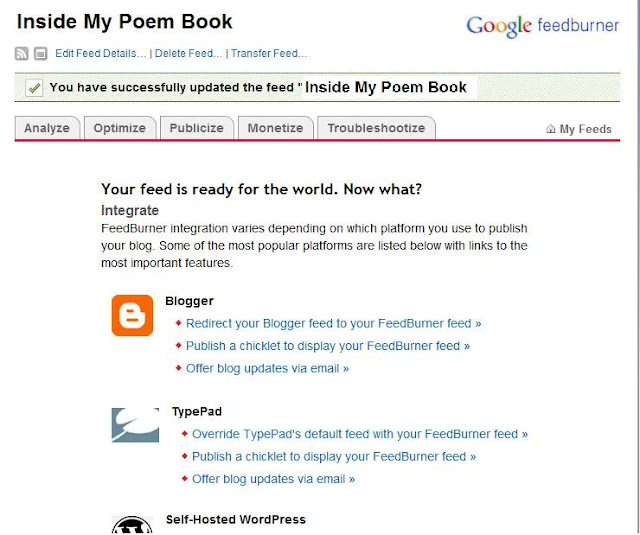Open the Analyze tab
Image resolution: width=640 pixels, height=535 pixels.
[47, 128]
